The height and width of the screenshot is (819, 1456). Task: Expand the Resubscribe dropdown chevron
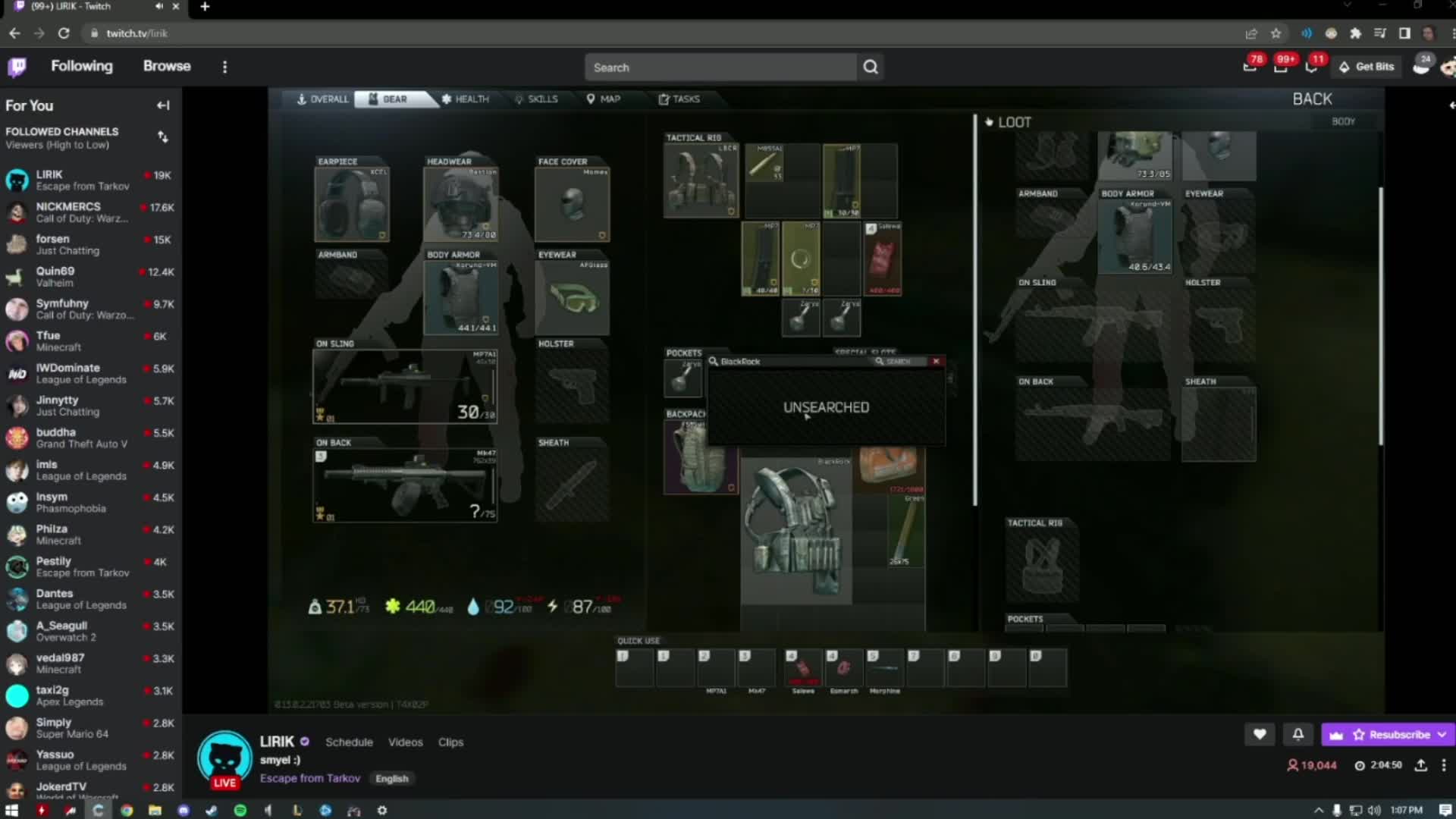1443,734
